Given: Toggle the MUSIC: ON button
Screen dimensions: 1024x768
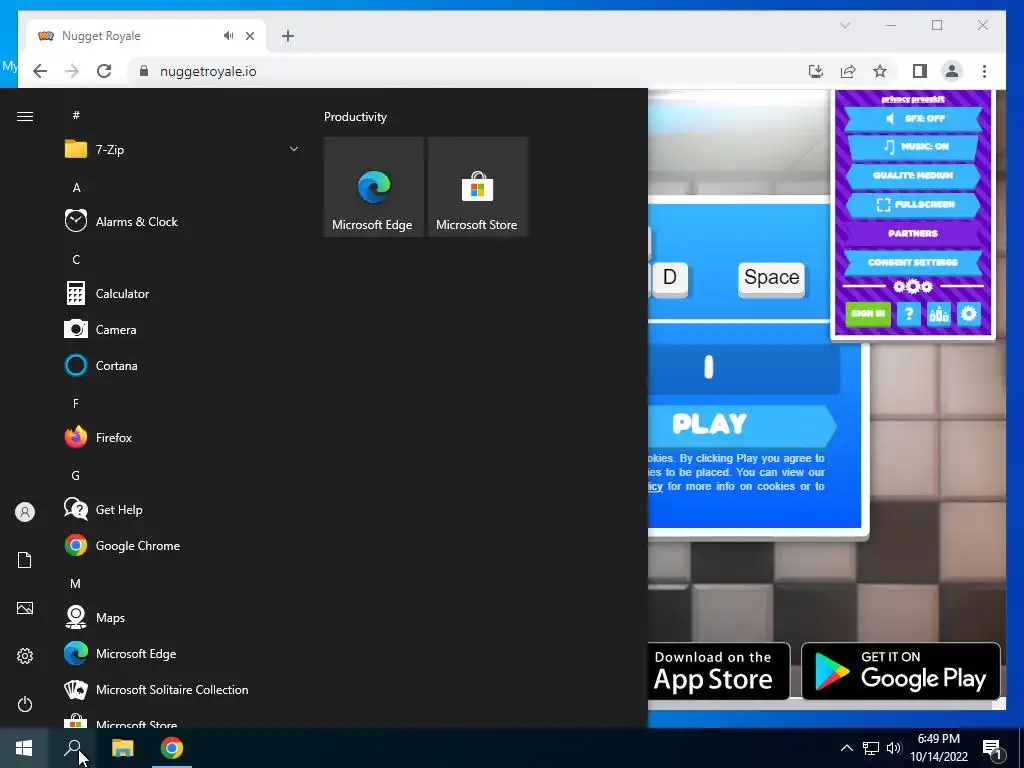Looking at the screenshot, I should pyautogui.click(x=913, y=147).
